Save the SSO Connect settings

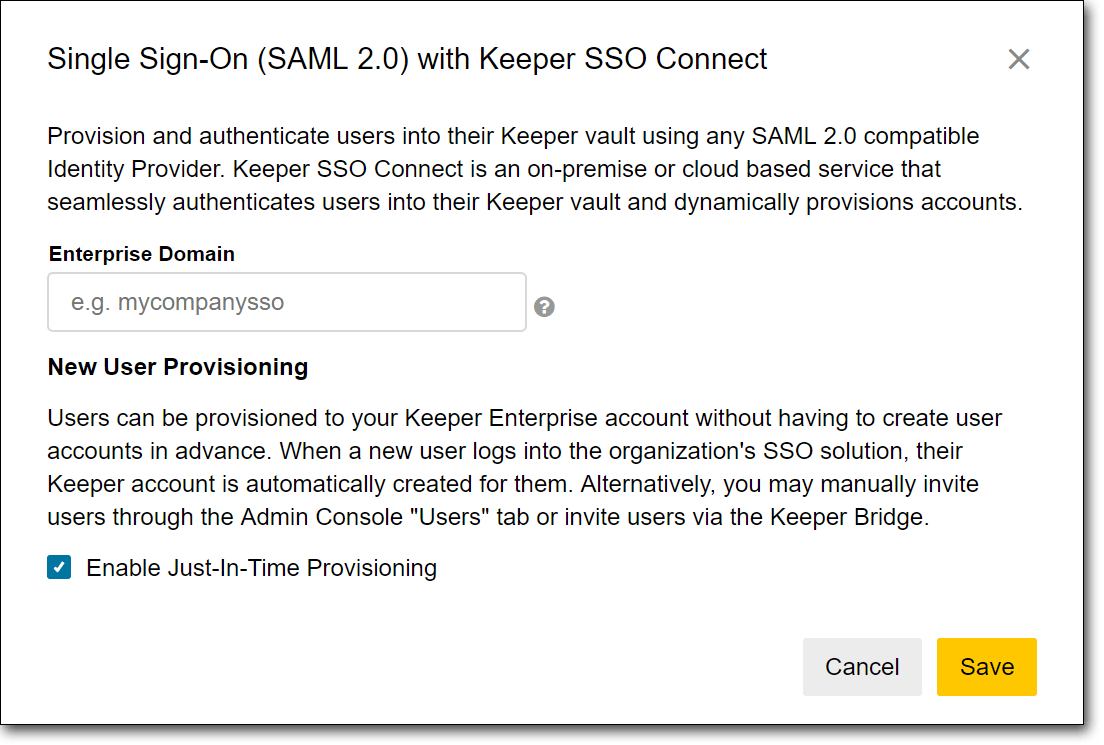click(986, 666)
